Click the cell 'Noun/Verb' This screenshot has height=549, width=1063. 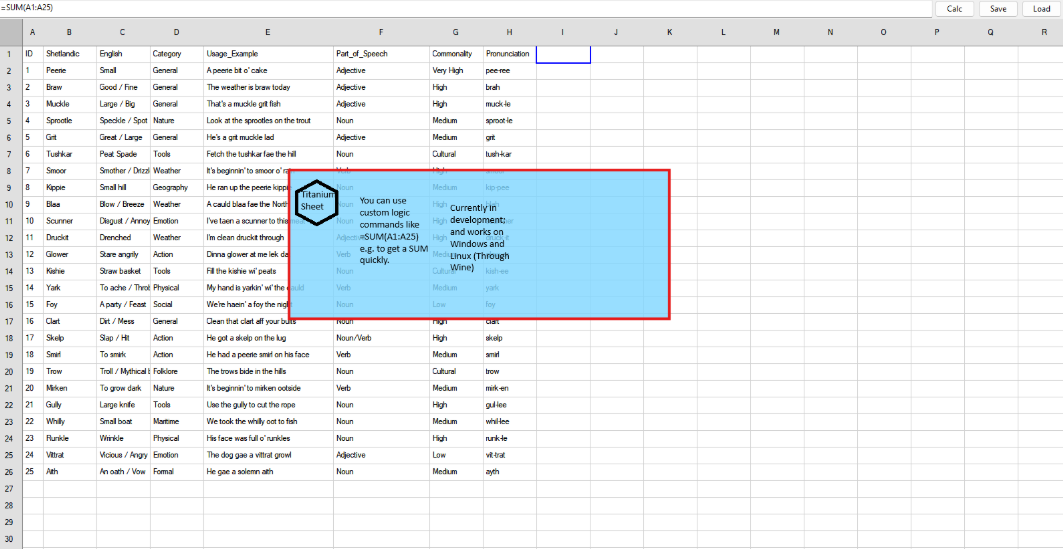381,338
